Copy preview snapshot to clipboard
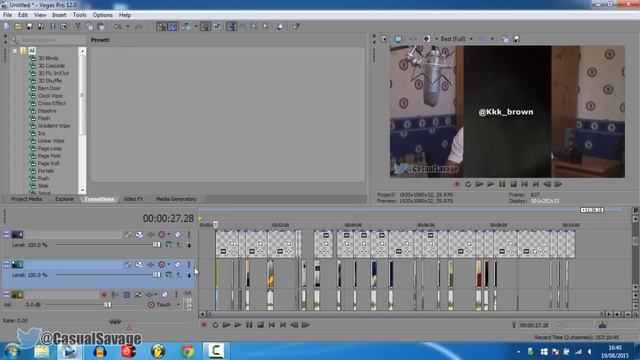 coord(505,39)
